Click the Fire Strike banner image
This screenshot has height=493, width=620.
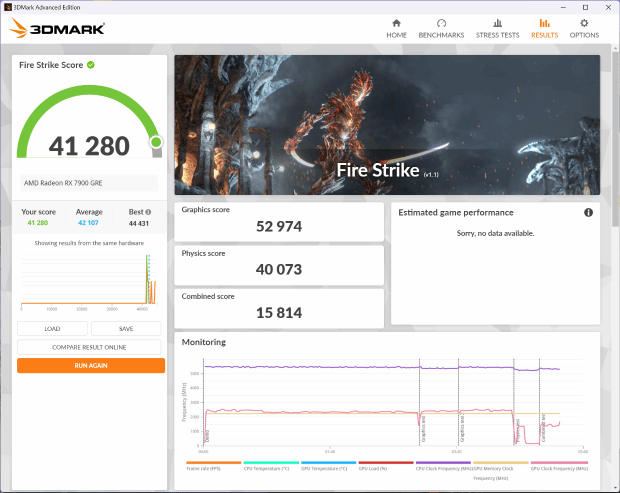click(387, 125)
